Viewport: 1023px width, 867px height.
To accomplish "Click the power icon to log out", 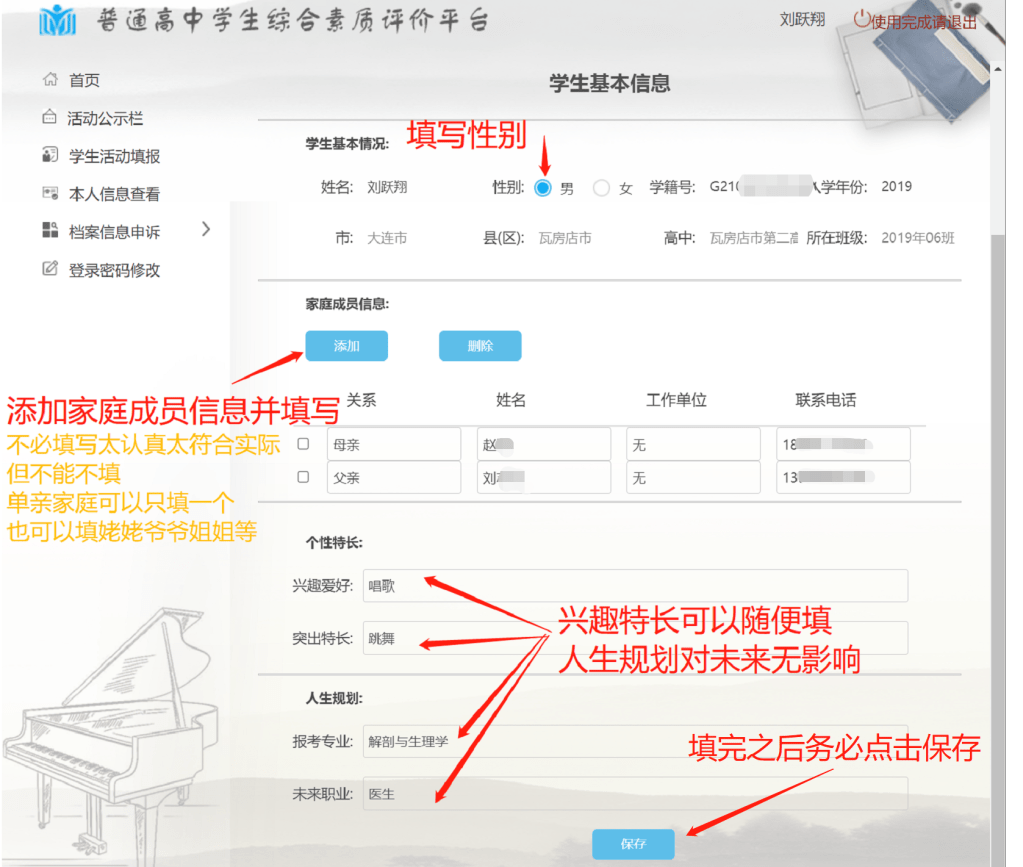I will 862,19.
